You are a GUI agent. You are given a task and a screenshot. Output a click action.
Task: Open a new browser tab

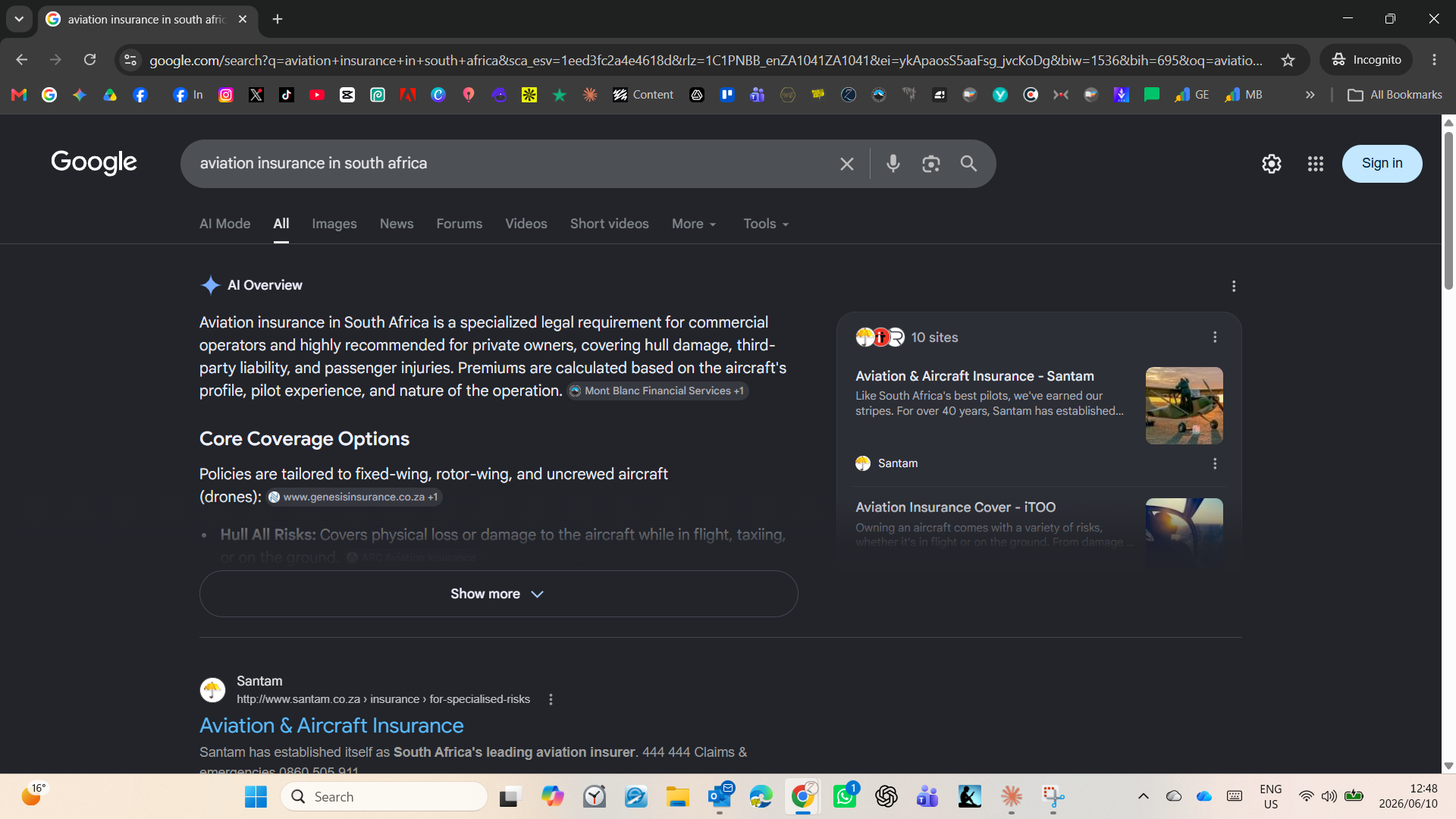coord(278,19)
